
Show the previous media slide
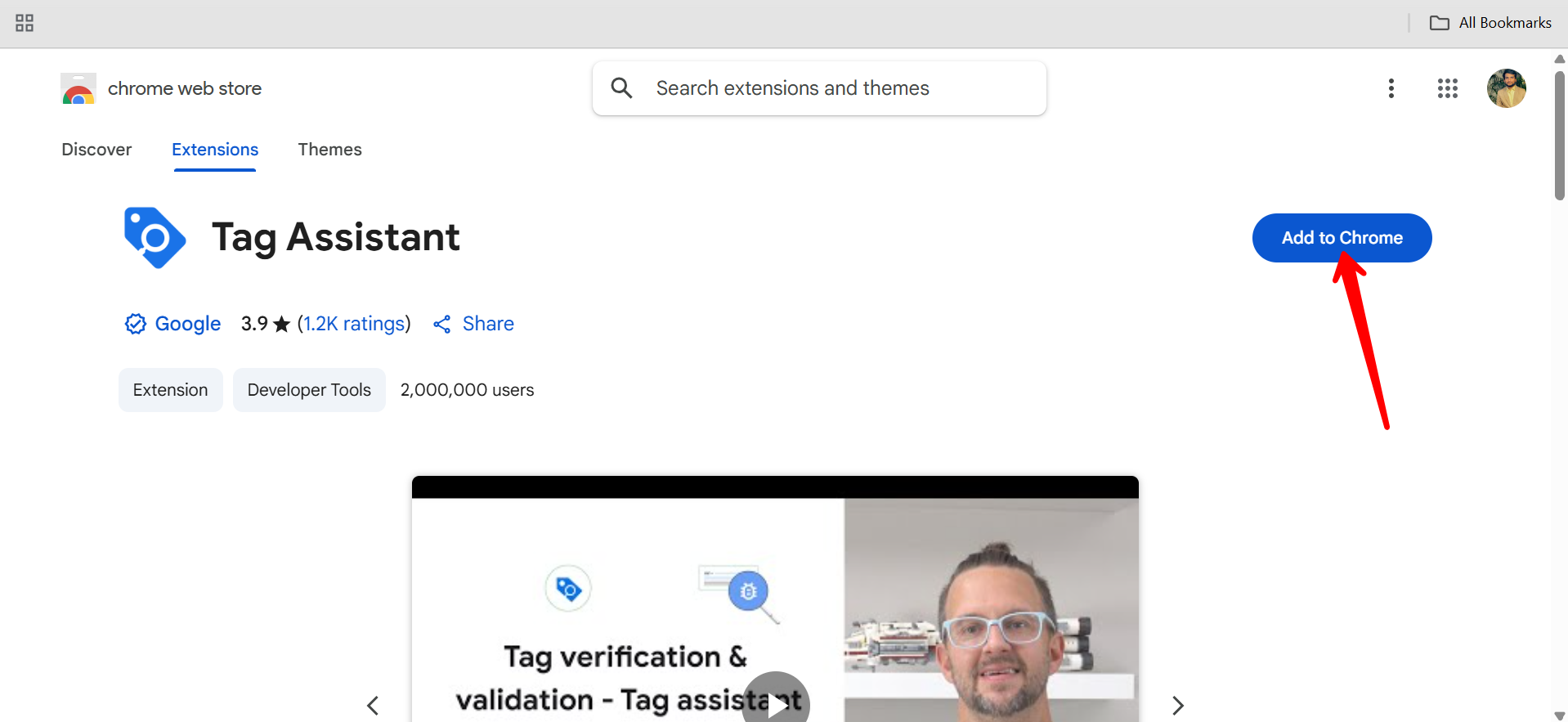[373, 705]
